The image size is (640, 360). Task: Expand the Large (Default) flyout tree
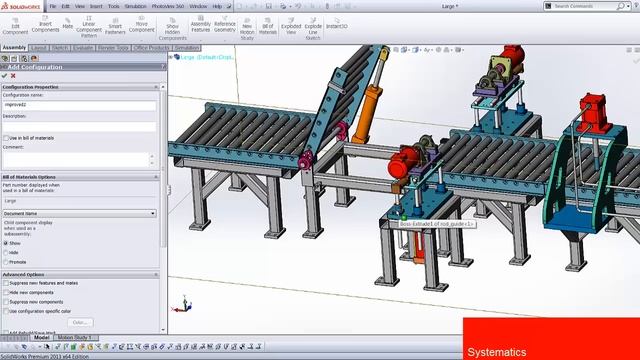[171, 57]
